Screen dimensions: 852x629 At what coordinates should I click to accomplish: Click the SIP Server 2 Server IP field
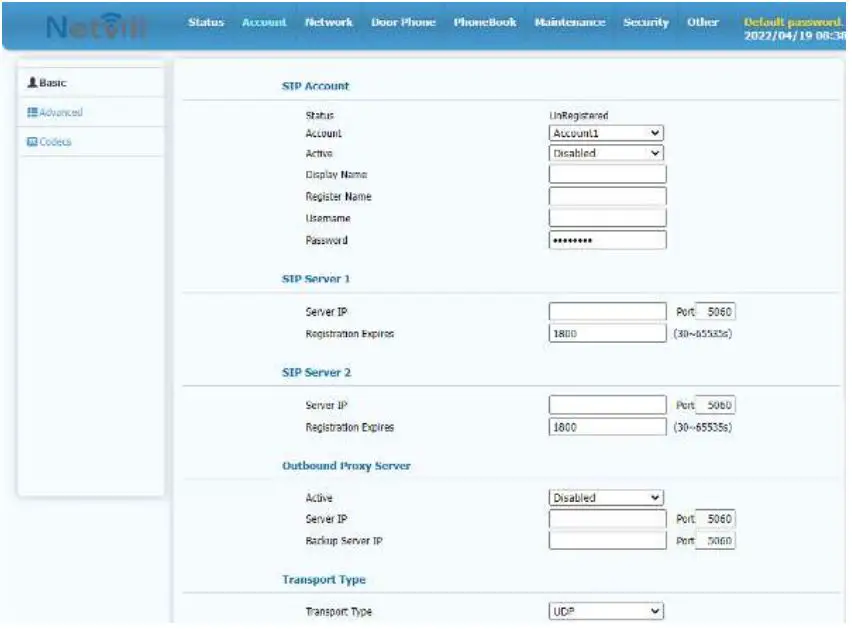pos(607,405)
